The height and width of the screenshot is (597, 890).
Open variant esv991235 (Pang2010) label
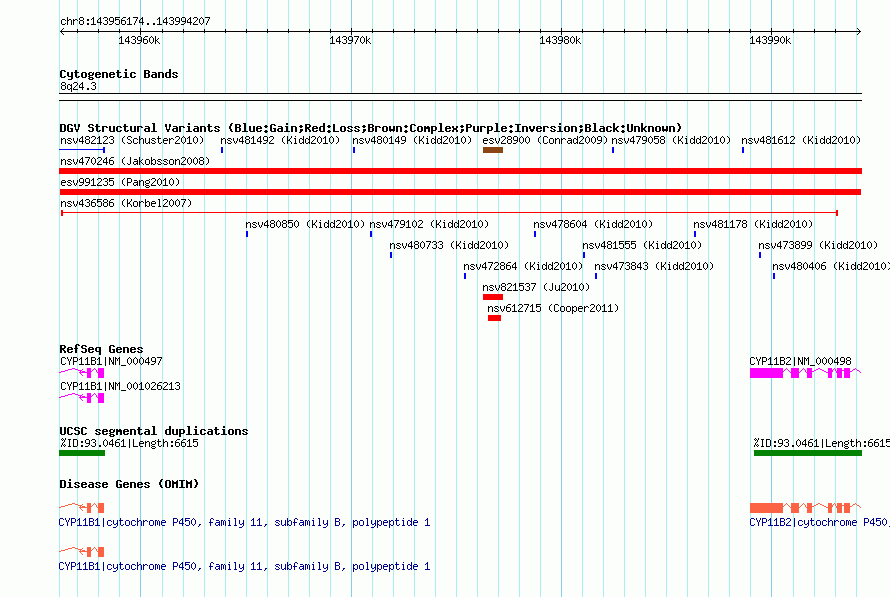tap(120, 182)
